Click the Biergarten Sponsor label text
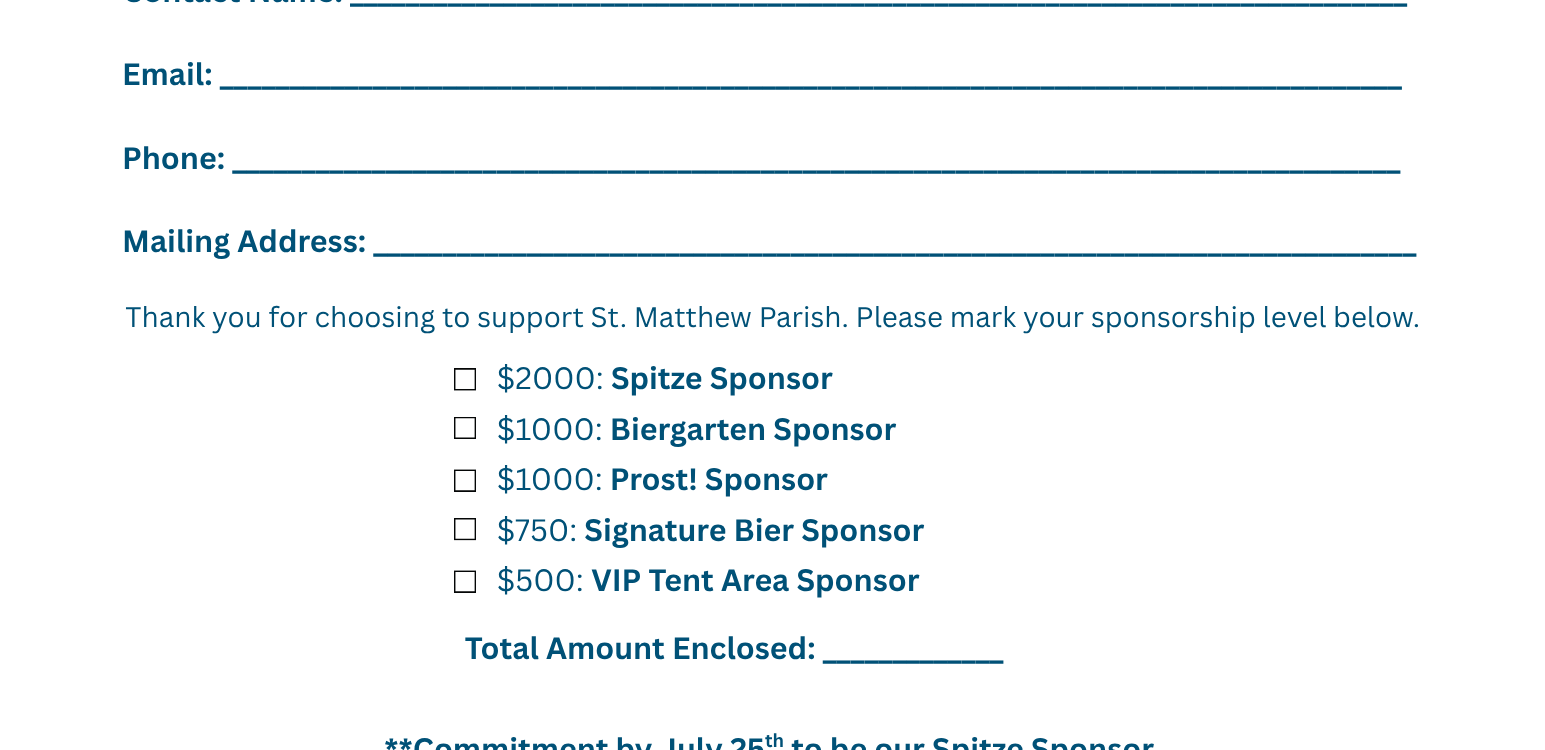 (753, 430)
